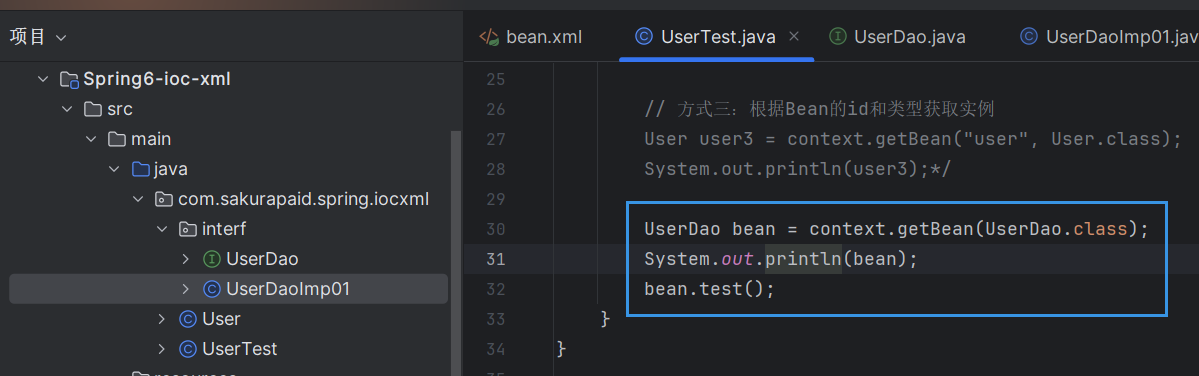Collapse the com.sakurapaid.spring.iocxml package arrow
This screenshot has height=376, width=1199.
point(138,199)
